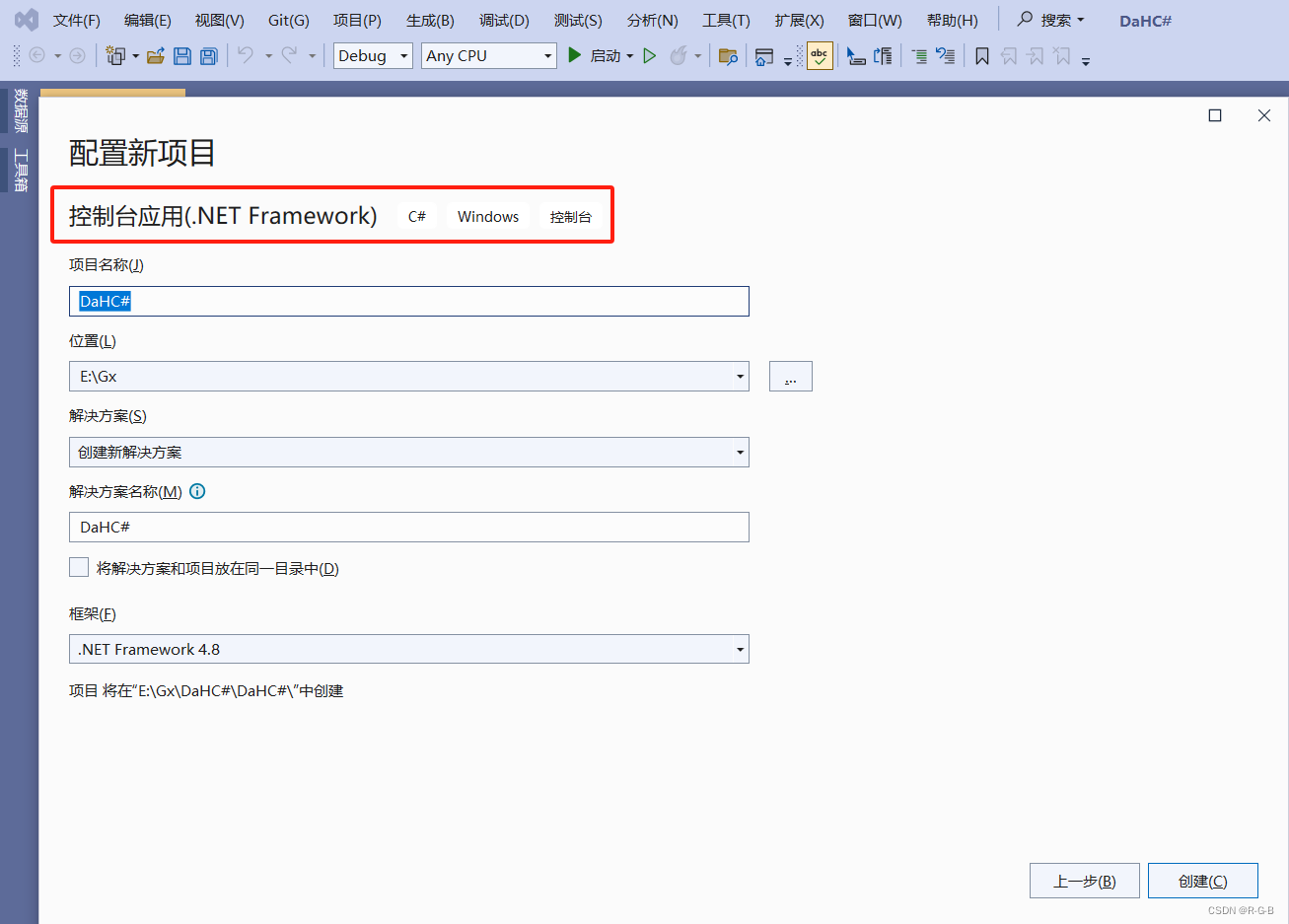The height and width of the screenshot is (924, 1289).
Task: Click the toolbar icon left of the indent icon
Action: coord(883,56)
